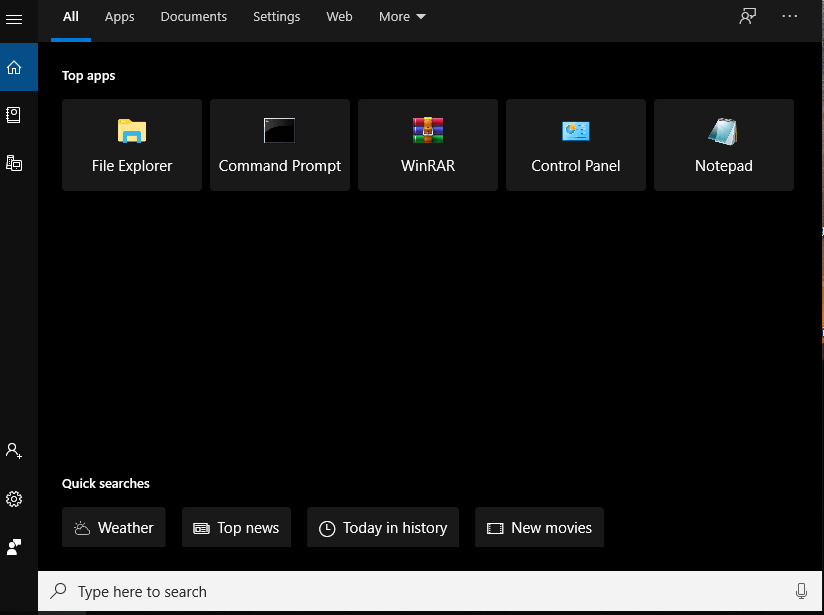The width and height of the screenshot is (824, 615).
Task: Open the feedback icon near top right
Action: [x=747, y=16]
